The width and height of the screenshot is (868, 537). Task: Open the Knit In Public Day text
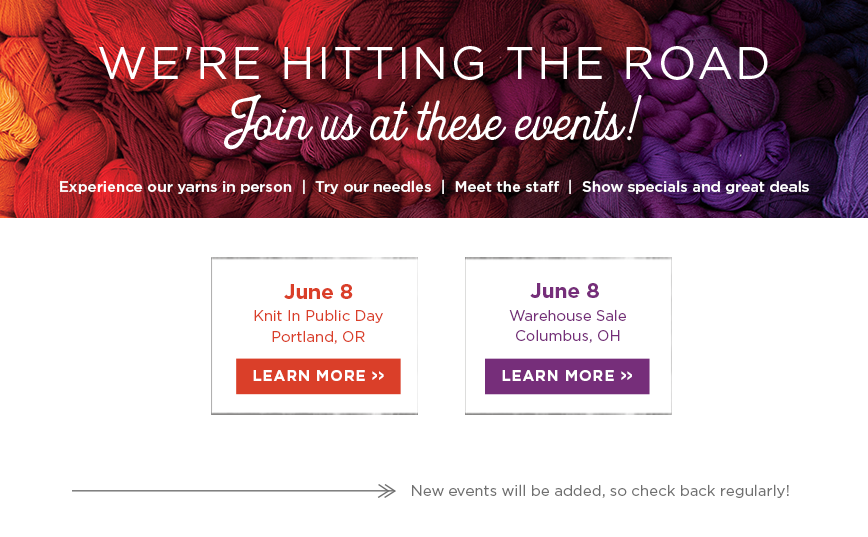(318, 316)
